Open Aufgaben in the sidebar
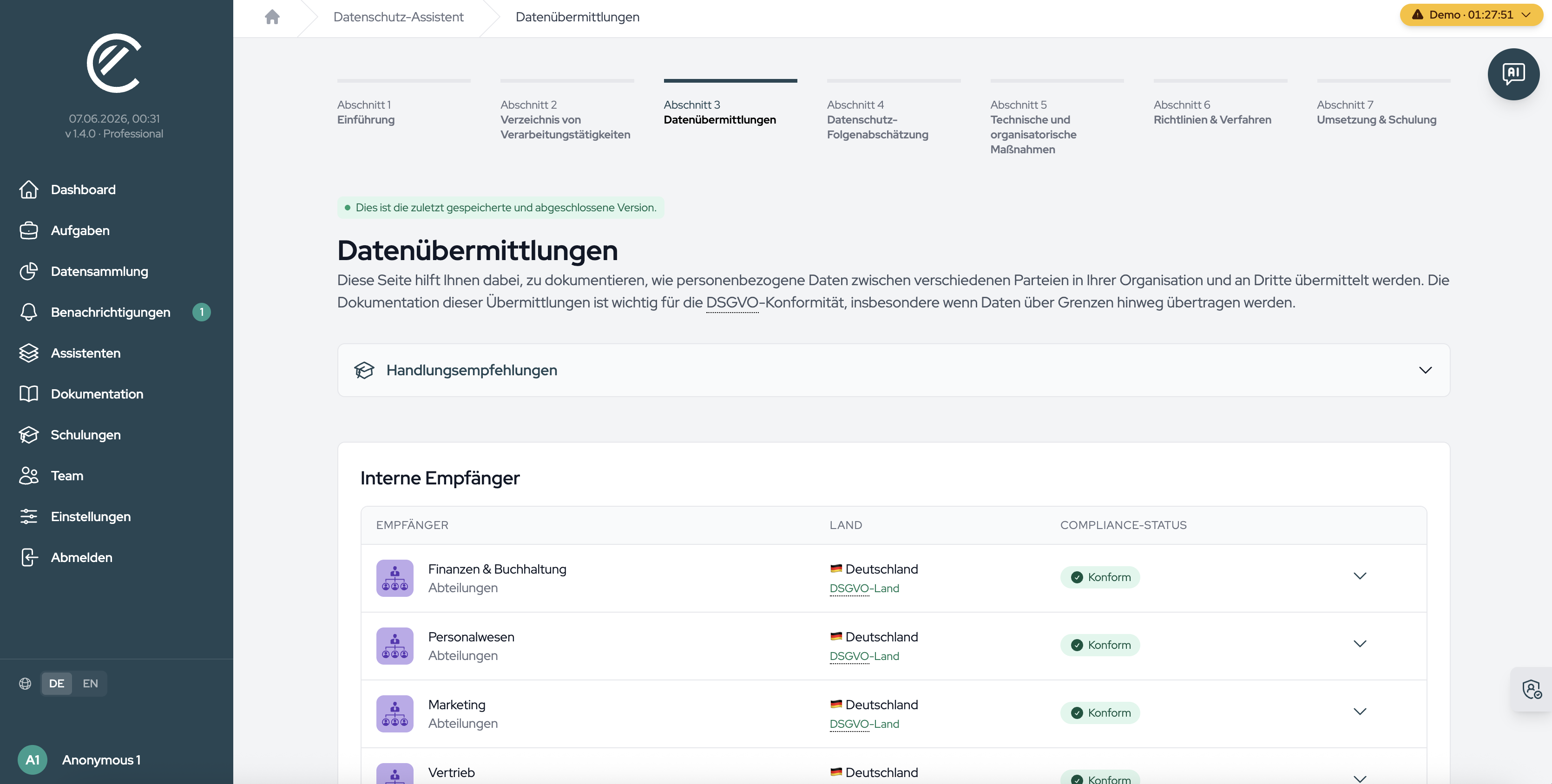The image size is (1552, 784). tap(116, 231)
